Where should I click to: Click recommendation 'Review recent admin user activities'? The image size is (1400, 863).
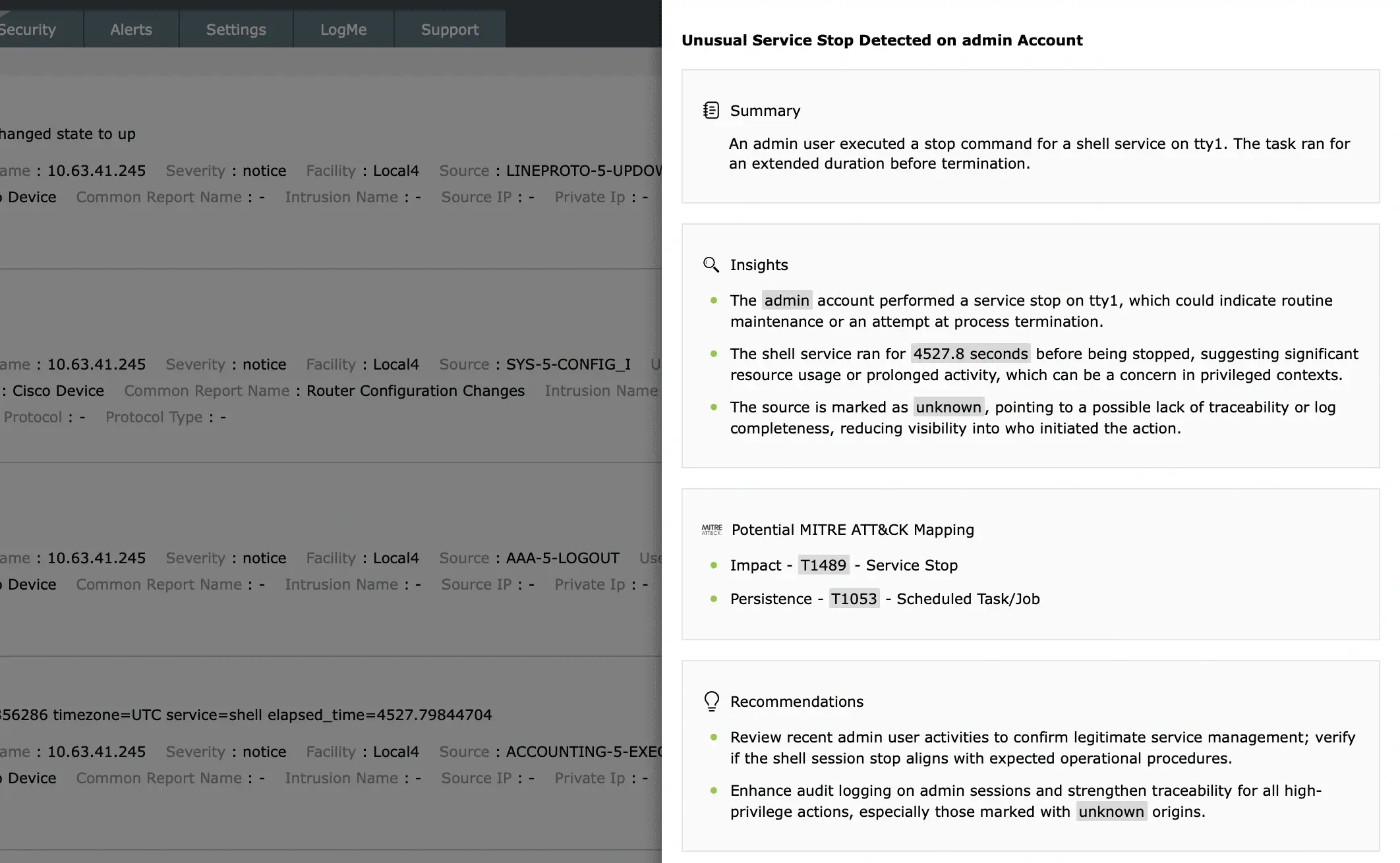coord(1043,748)
